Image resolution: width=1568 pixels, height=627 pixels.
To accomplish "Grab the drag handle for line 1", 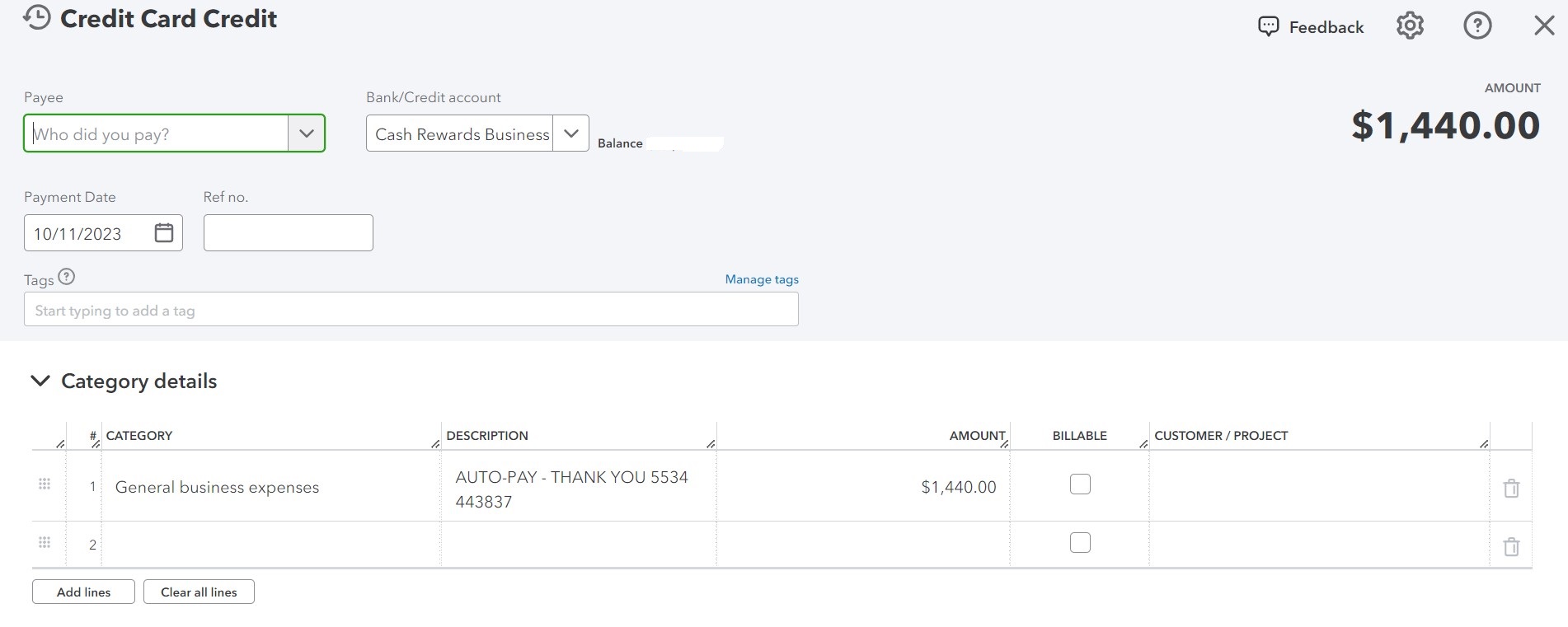I will 45,484.
